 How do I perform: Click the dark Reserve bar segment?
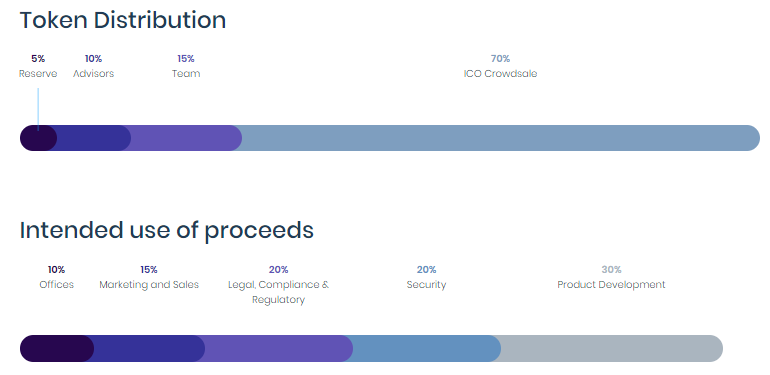click(38, 138)
